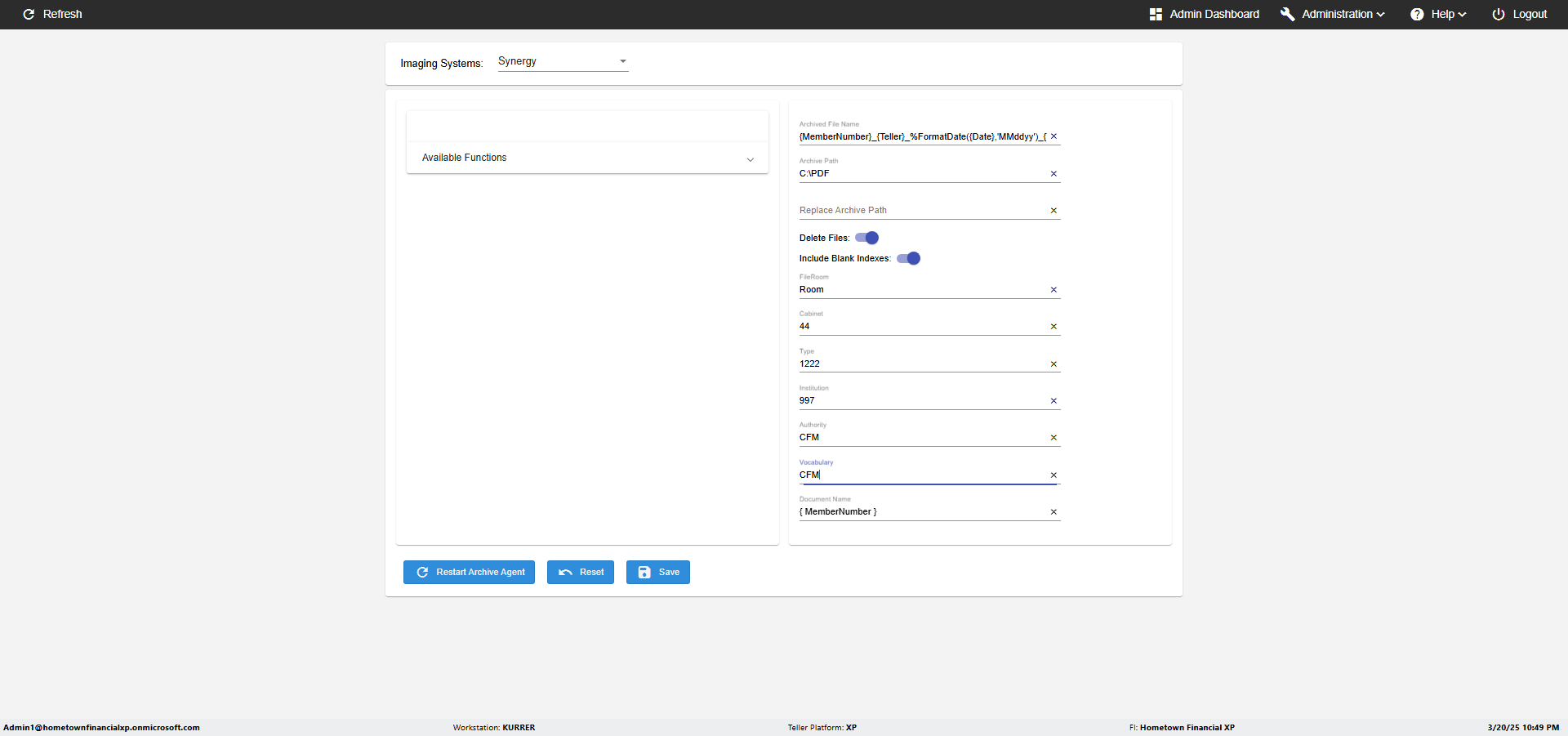The width and height of the screenshot is (1568, 736).
Task: Click the Logout power icon
Action: [1499, 15]
